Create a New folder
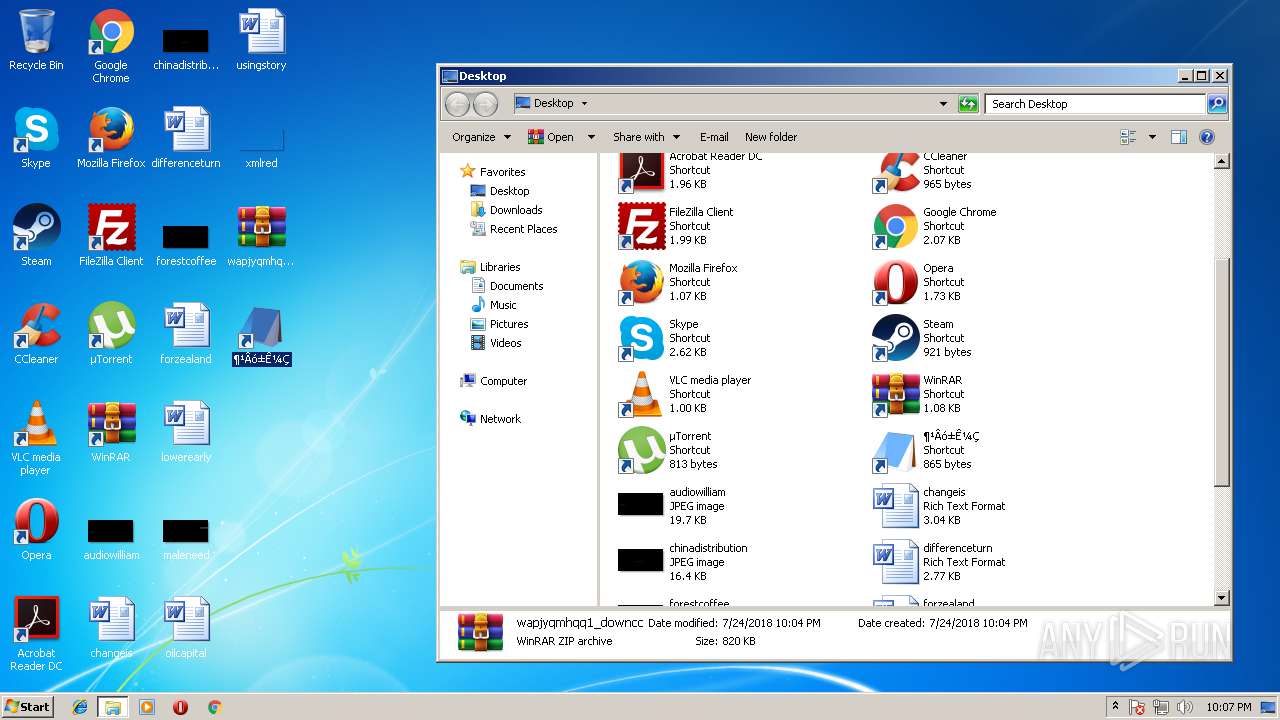 click(771, 137)
